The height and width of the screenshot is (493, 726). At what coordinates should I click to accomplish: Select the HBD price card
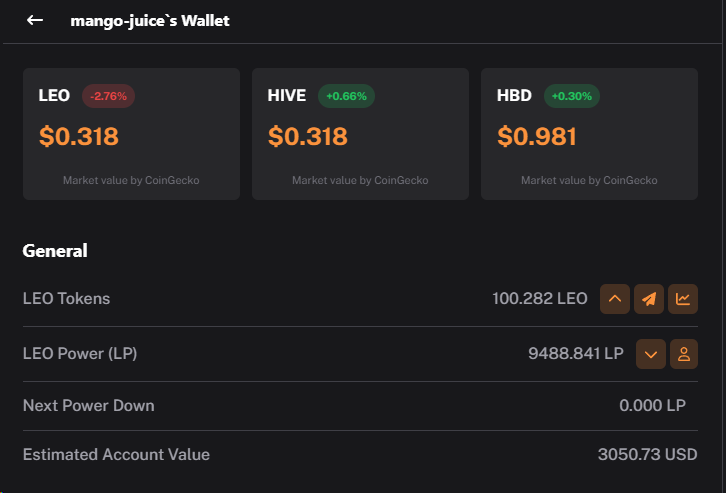[589, 134]
